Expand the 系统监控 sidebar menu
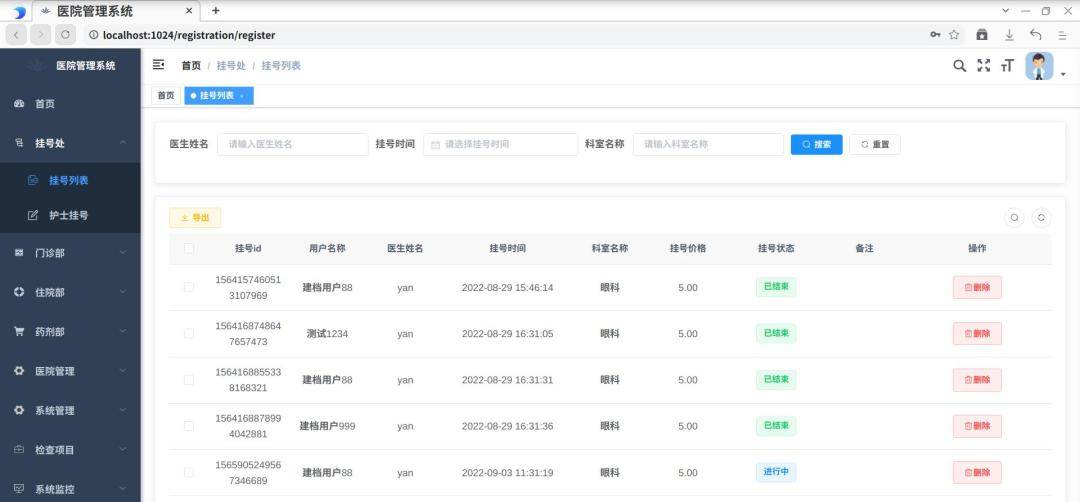Viewport: 1080px width, 502px height. tap(123, 489)
